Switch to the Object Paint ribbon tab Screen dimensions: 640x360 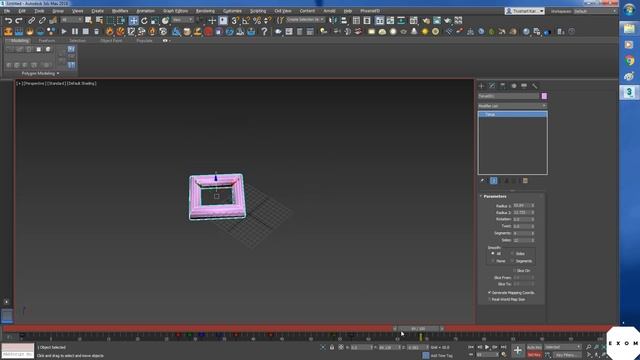111,41
